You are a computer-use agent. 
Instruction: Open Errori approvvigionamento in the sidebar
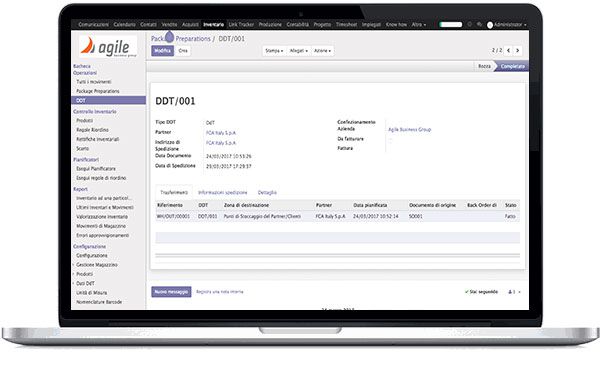tap(103, 235)
